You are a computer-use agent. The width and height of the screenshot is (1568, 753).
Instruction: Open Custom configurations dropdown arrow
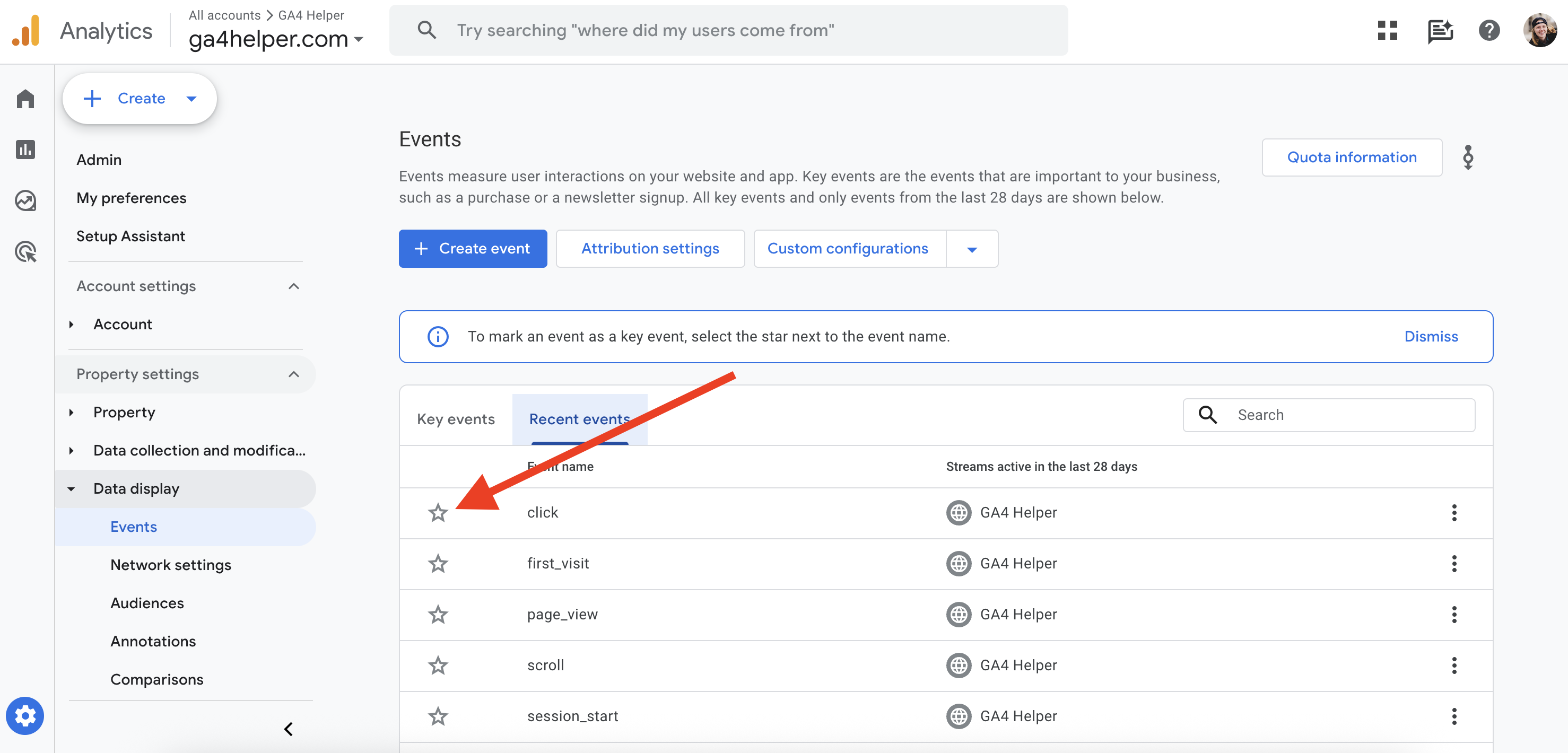click(972, 249)
